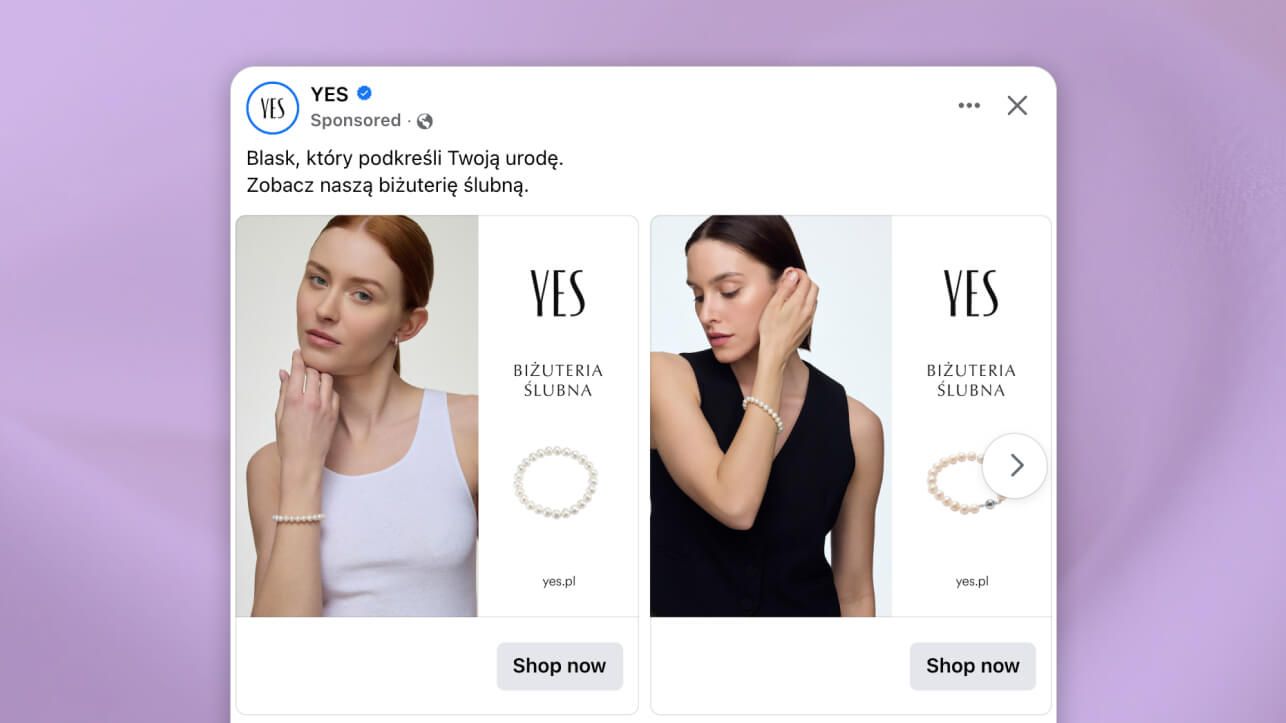This screenshot has height=723, width=1286.
Task: Click the white pearl bracelet product image
Action: click(x=556, y=482)
